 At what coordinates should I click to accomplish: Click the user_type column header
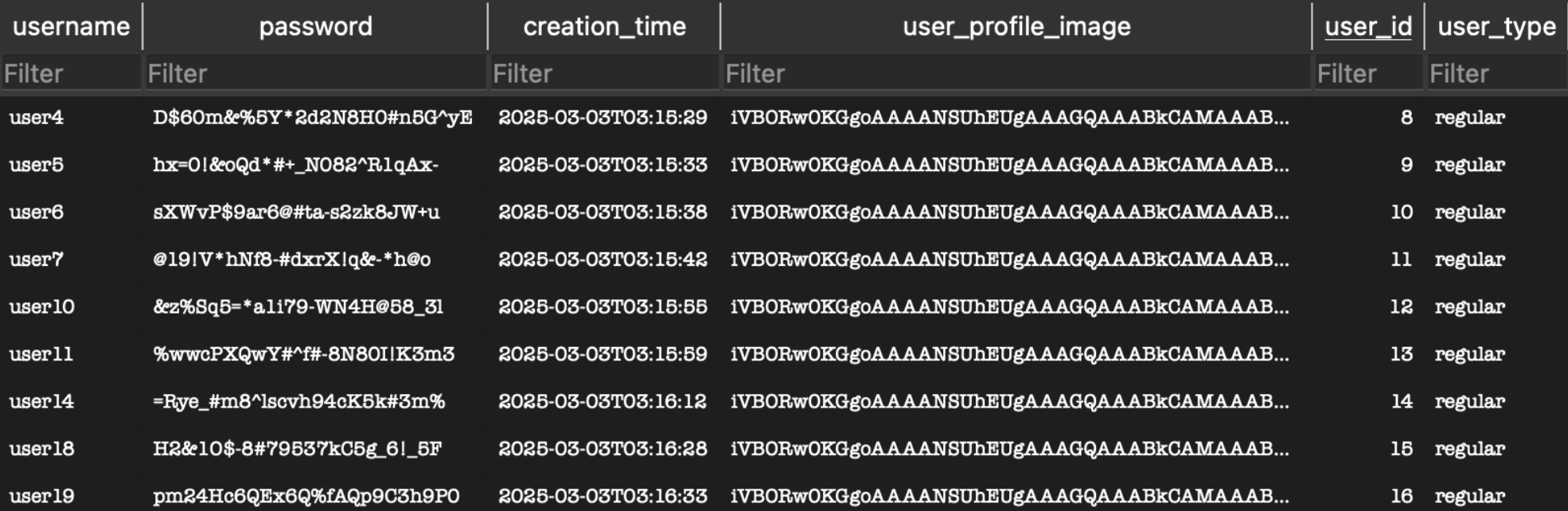pyautogui.click(x=1496, y=26)
